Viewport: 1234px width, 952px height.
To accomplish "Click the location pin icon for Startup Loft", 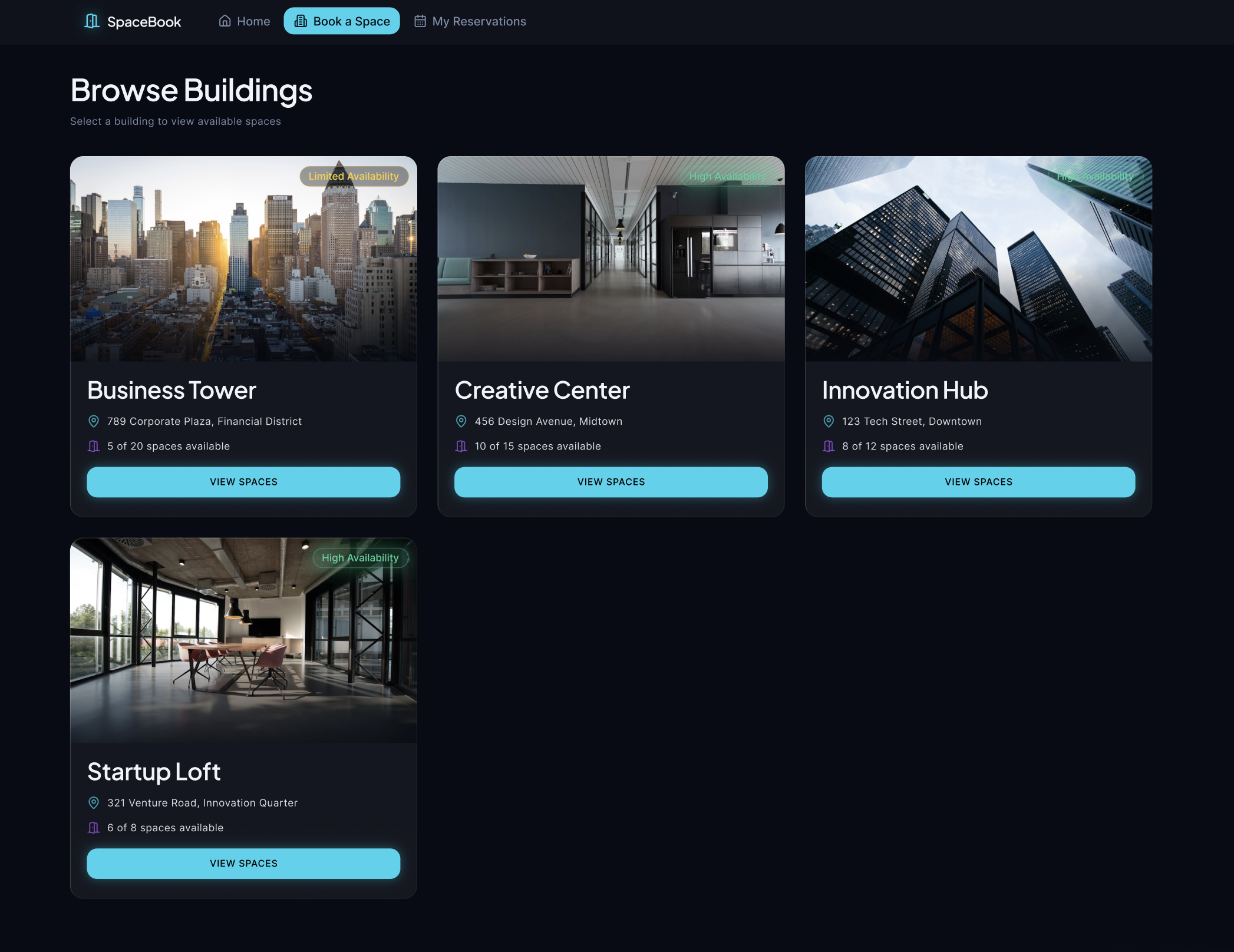I will click(94, 803).
